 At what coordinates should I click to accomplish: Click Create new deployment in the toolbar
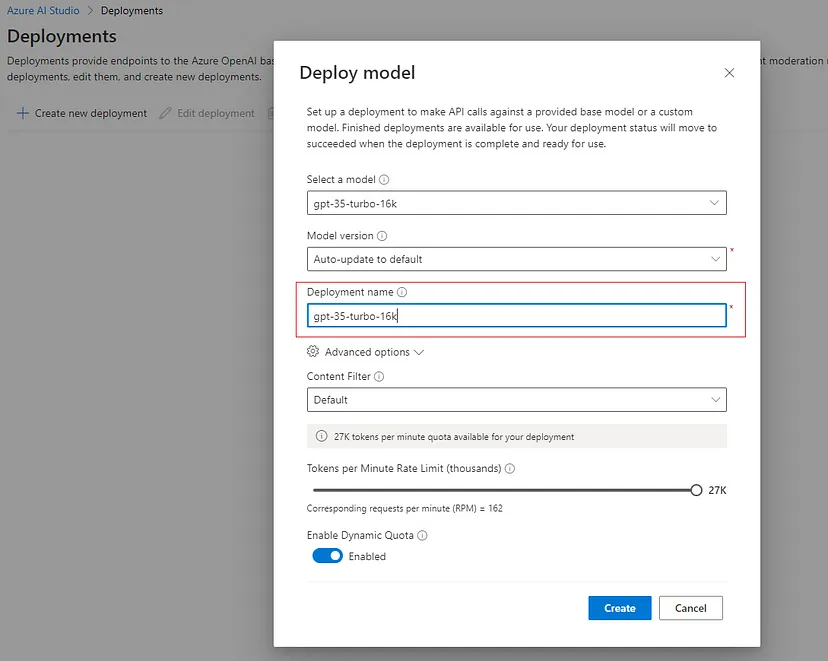pyautogui.click(x=82, y=113)
